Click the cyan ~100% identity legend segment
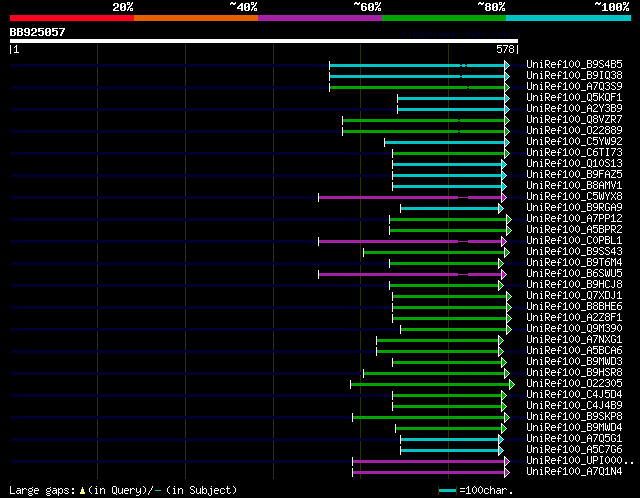The image size is (640, 498). (568, 18)
